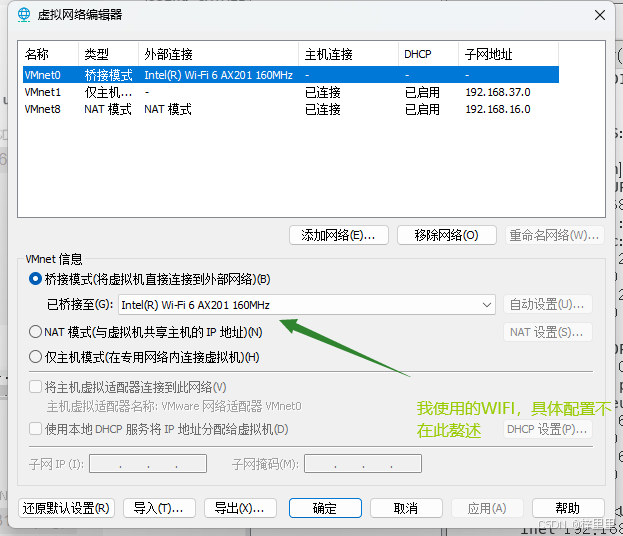
Task: Click the 子网掩码 input field
Action: coord(363,464)
